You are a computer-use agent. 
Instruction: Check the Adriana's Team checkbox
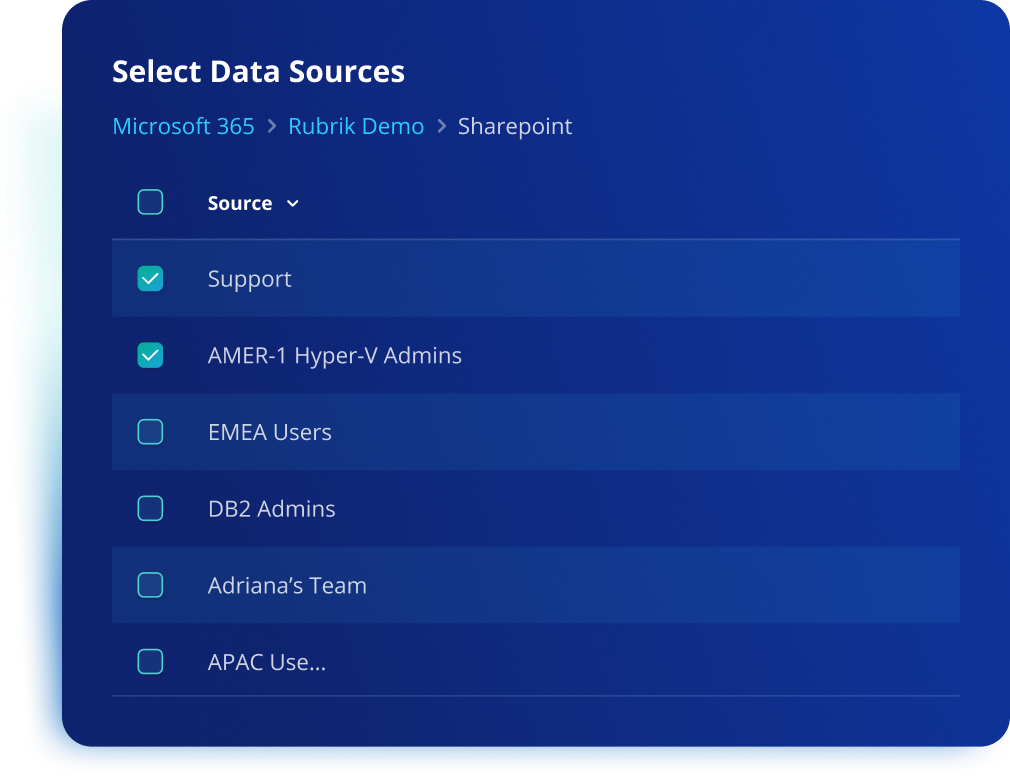[150, 585]
